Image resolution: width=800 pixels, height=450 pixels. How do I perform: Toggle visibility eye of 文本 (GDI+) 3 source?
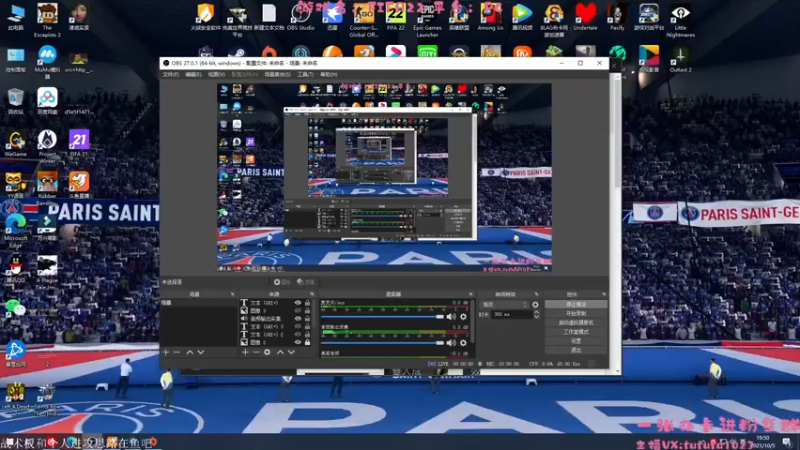pos(298,327)
